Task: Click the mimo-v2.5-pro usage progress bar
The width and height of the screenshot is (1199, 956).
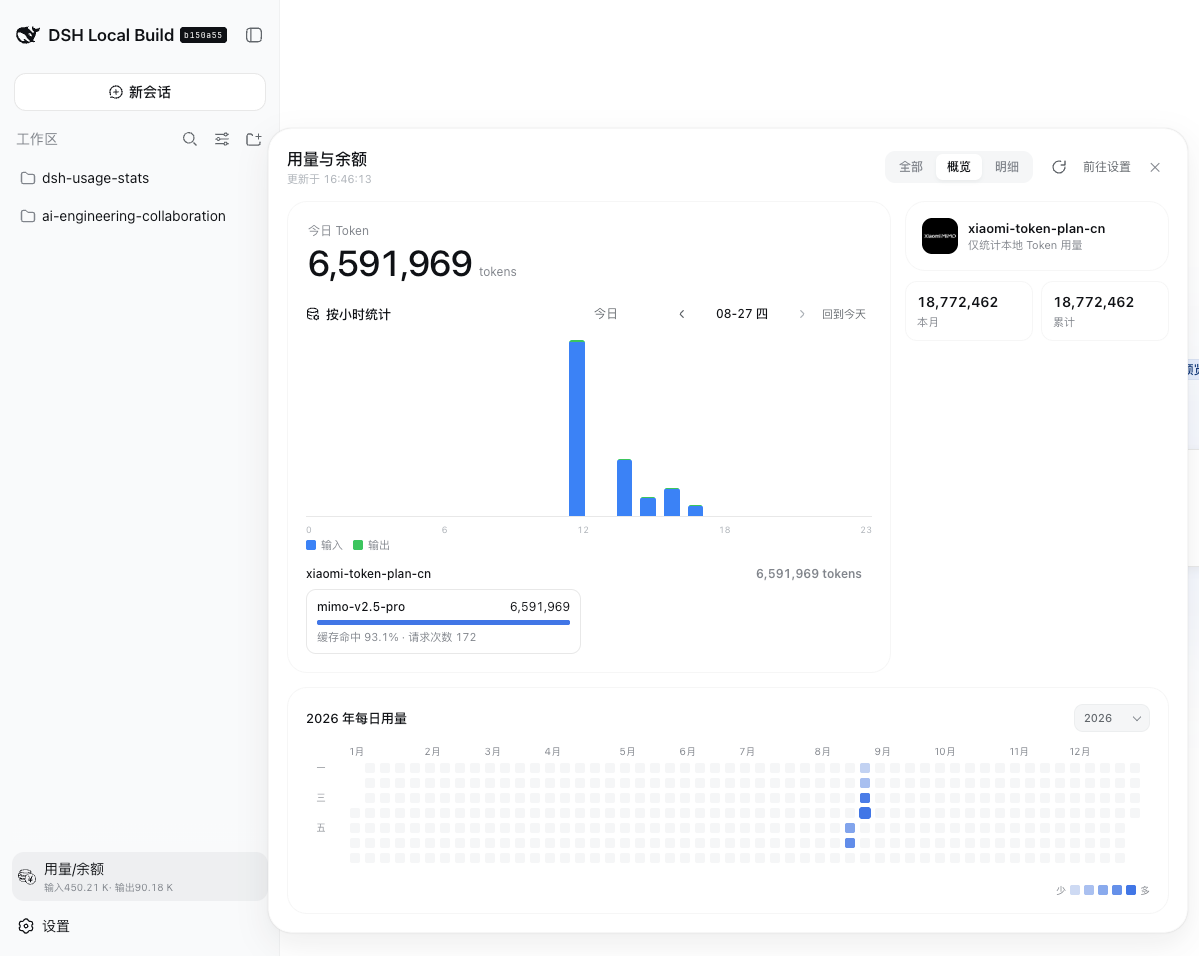Action: (x=444, y=623)
